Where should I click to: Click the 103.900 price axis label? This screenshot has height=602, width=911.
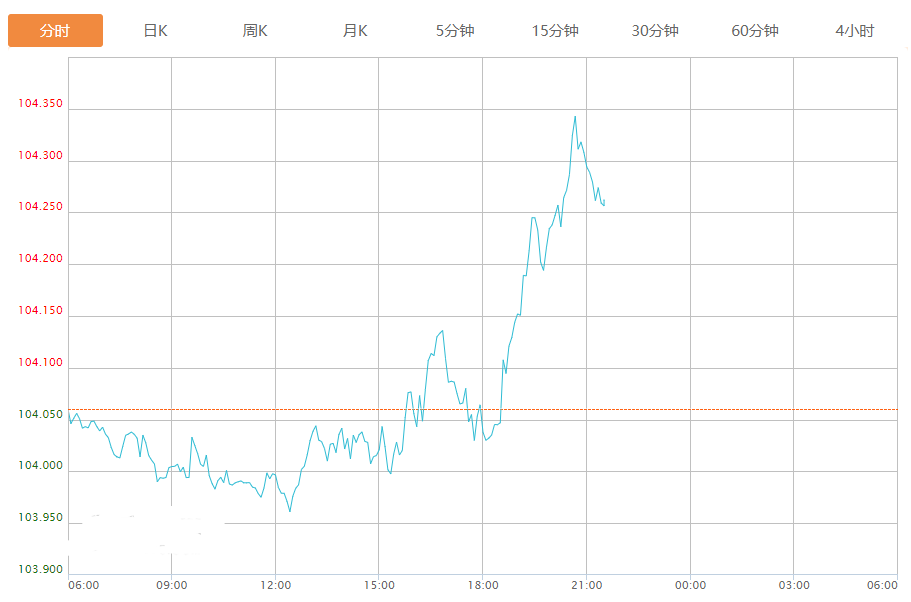40,569
